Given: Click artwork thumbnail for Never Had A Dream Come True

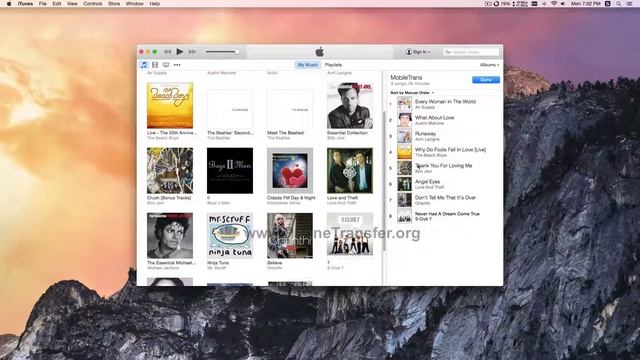Looking at the screenshot, I should pyautogui.click(x=404, y=216).
